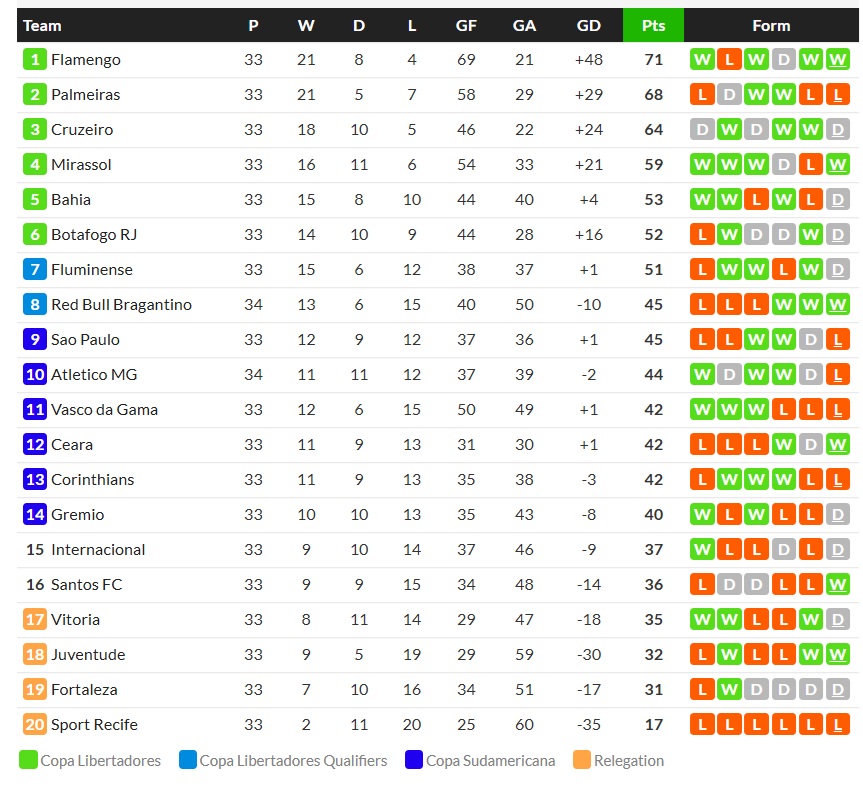Sort table by Pts column header
The image size is (863, 791).
pyautogui.click(x=653, y=26)
